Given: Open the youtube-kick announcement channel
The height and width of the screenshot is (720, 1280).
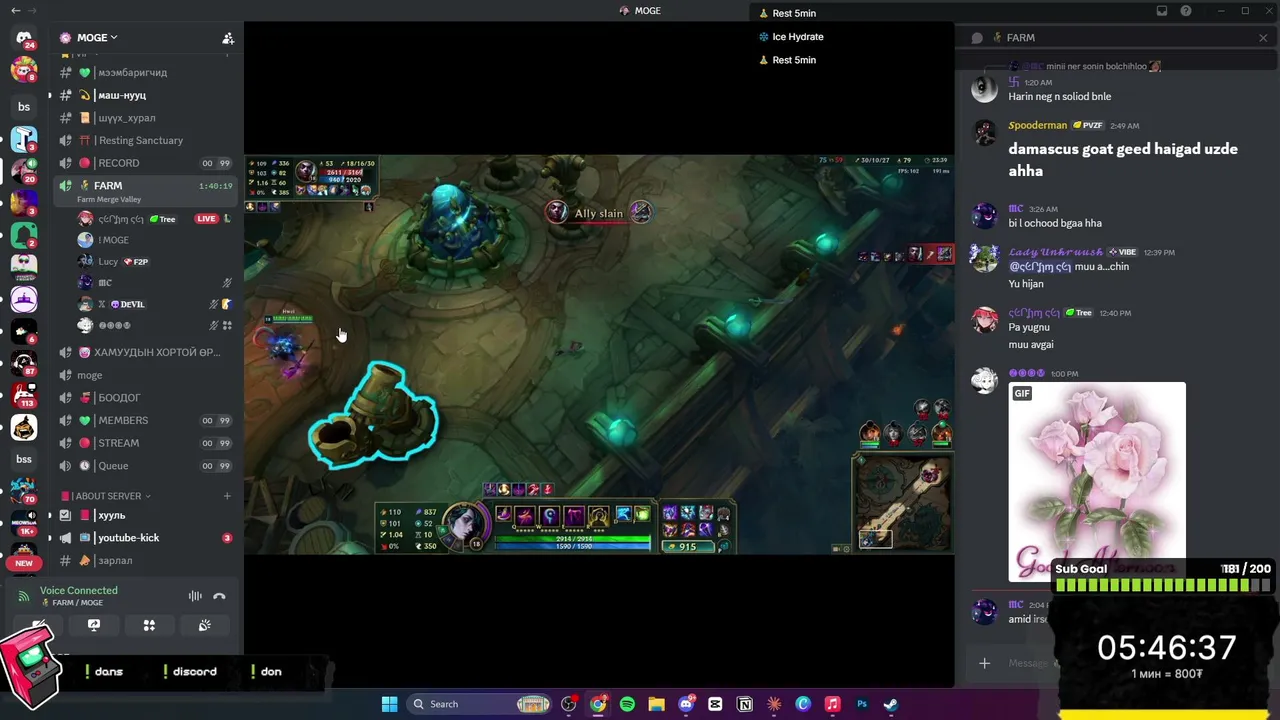Looking at the screenshot, I should [x=143, y=538].
